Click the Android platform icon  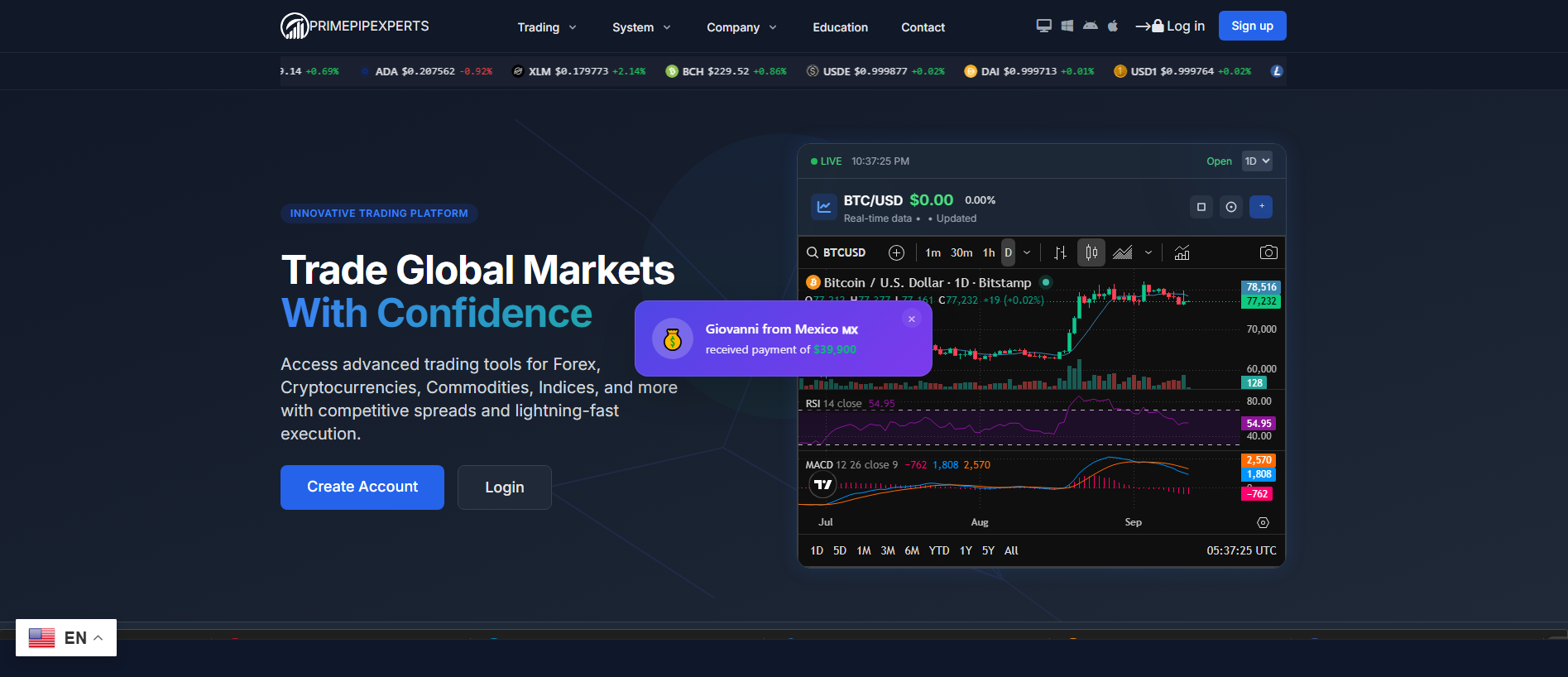tap(1091, 26)
